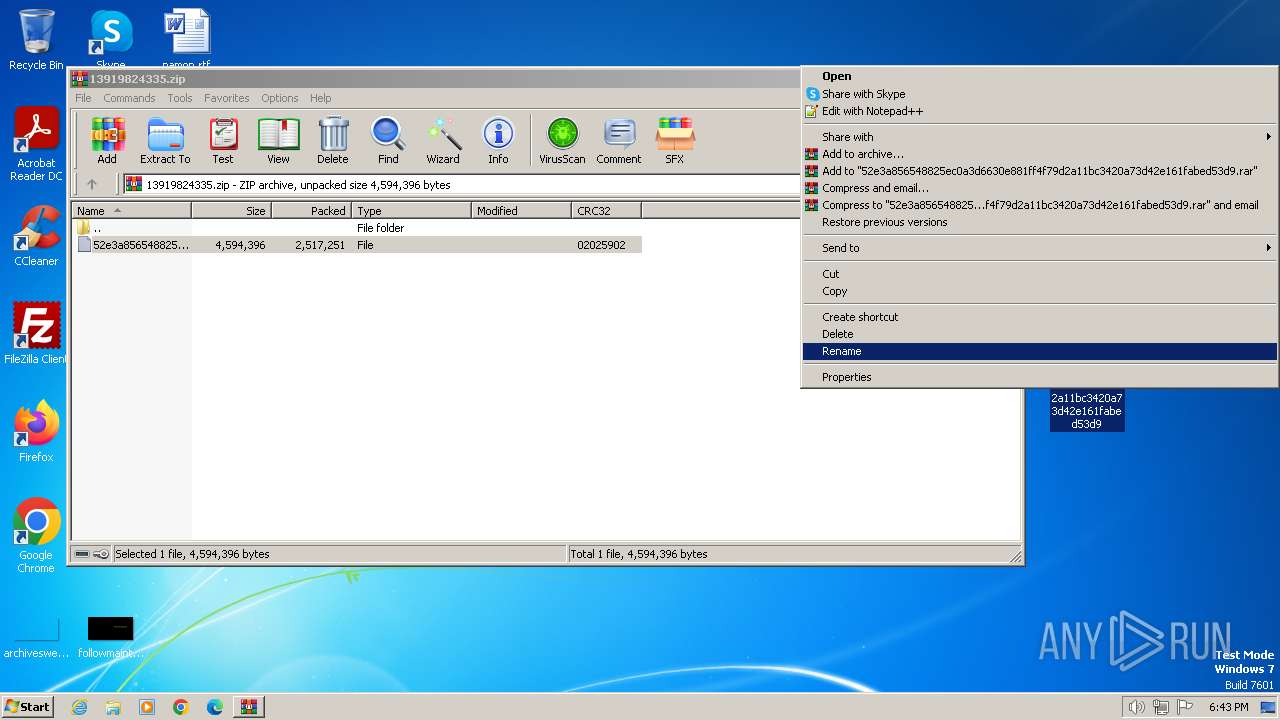Run the VirusScan toolbar icon
The width and height of the screenshot is (1280, 720).
point(562,140)
